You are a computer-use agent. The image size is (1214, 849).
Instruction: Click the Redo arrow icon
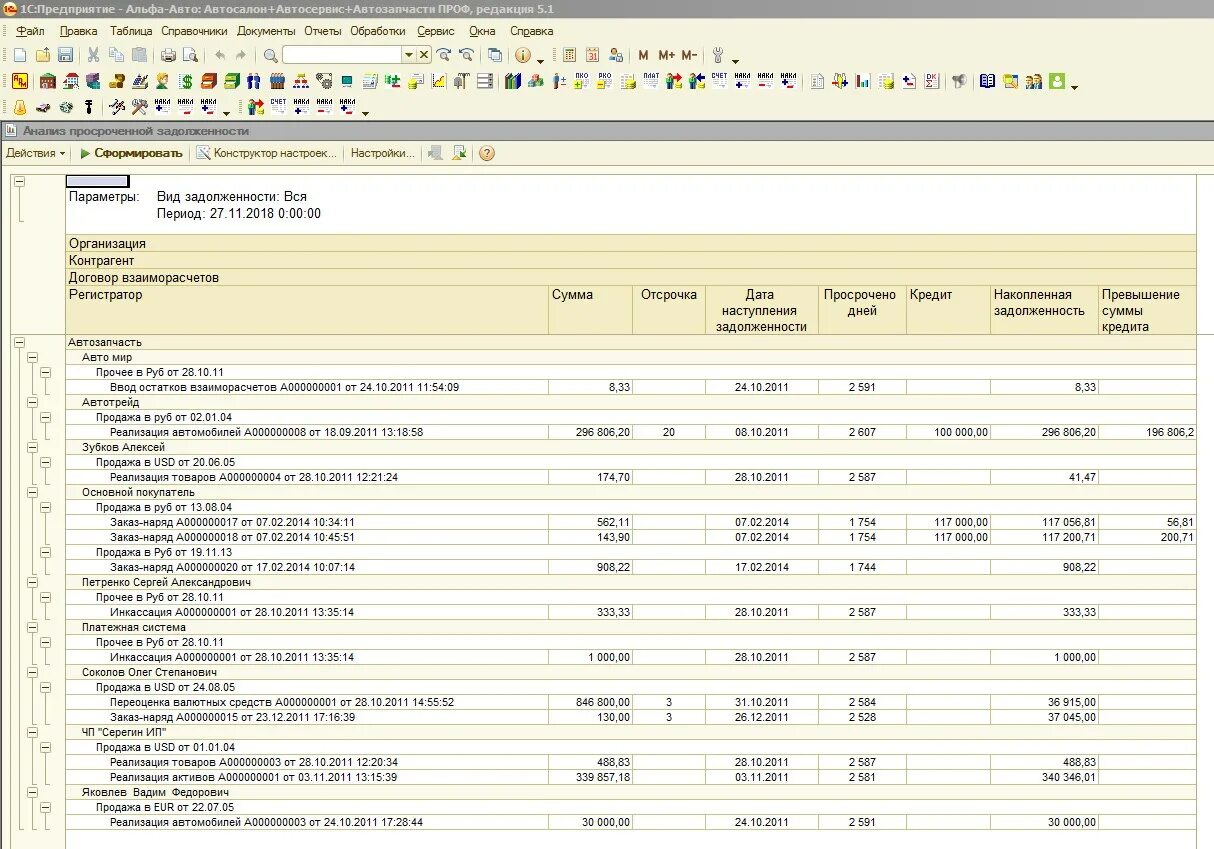click(243, 55)
